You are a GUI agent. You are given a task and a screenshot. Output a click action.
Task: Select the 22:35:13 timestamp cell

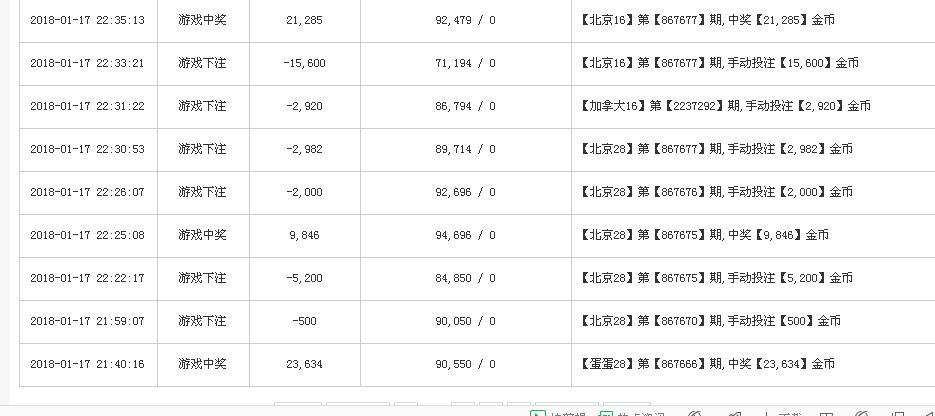point(88,20)
